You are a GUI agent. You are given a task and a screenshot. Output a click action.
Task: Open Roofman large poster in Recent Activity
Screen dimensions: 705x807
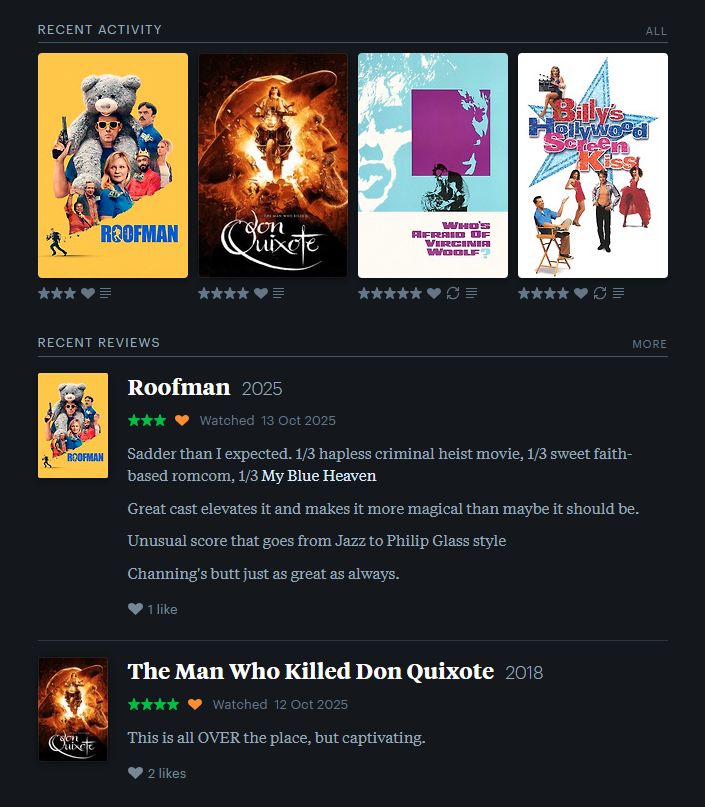pos(113,165)
